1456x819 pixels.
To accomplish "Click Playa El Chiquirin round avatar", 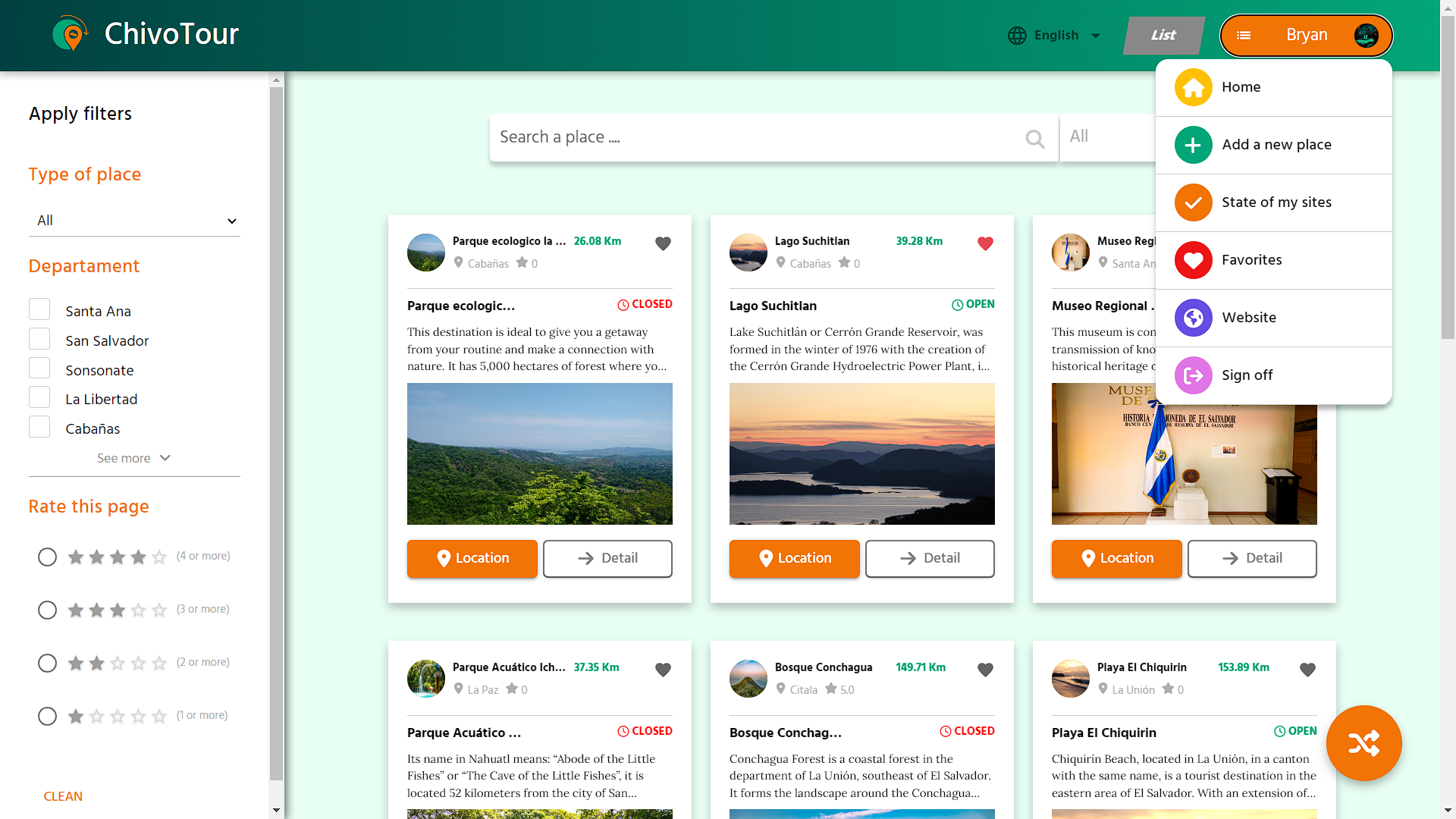I will [x=1071, y=679].
